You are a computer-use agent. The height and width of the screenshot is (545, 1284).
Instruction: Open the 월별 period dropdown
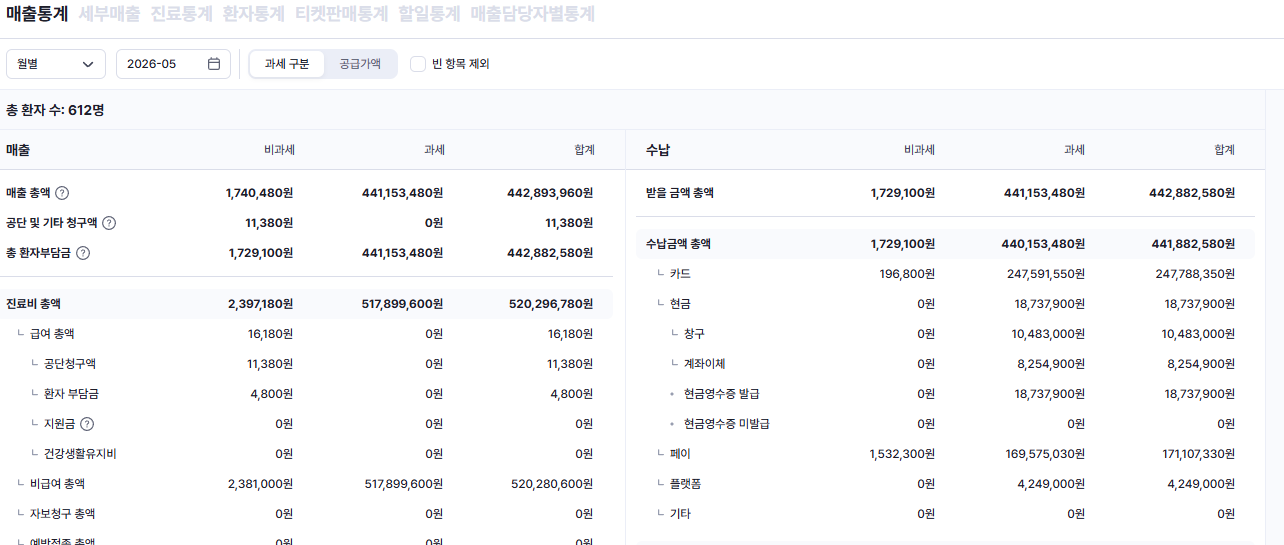pyautogui.click(x=56, y=64)
